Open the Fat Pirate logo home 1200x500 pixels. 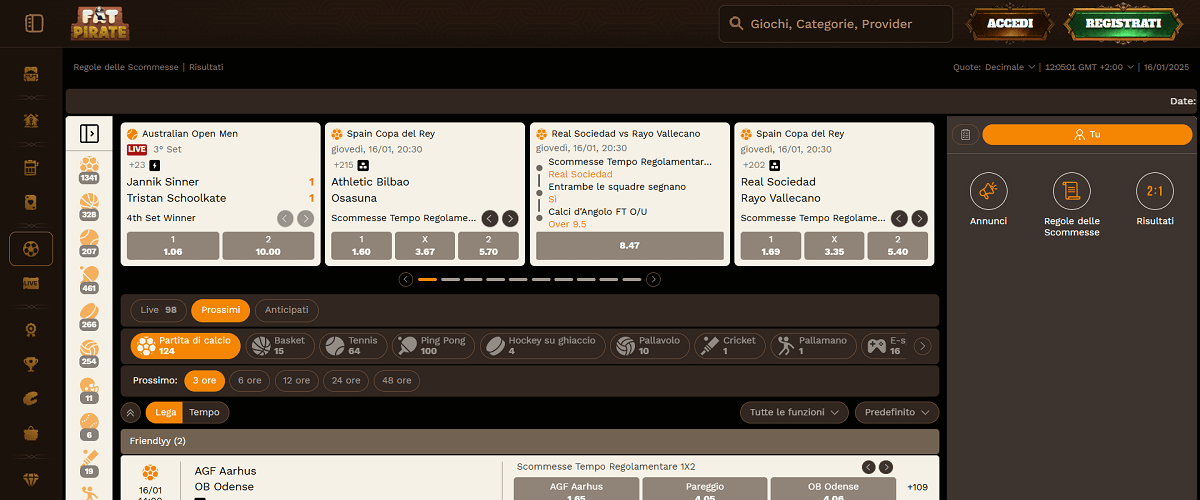pos(99,23)
